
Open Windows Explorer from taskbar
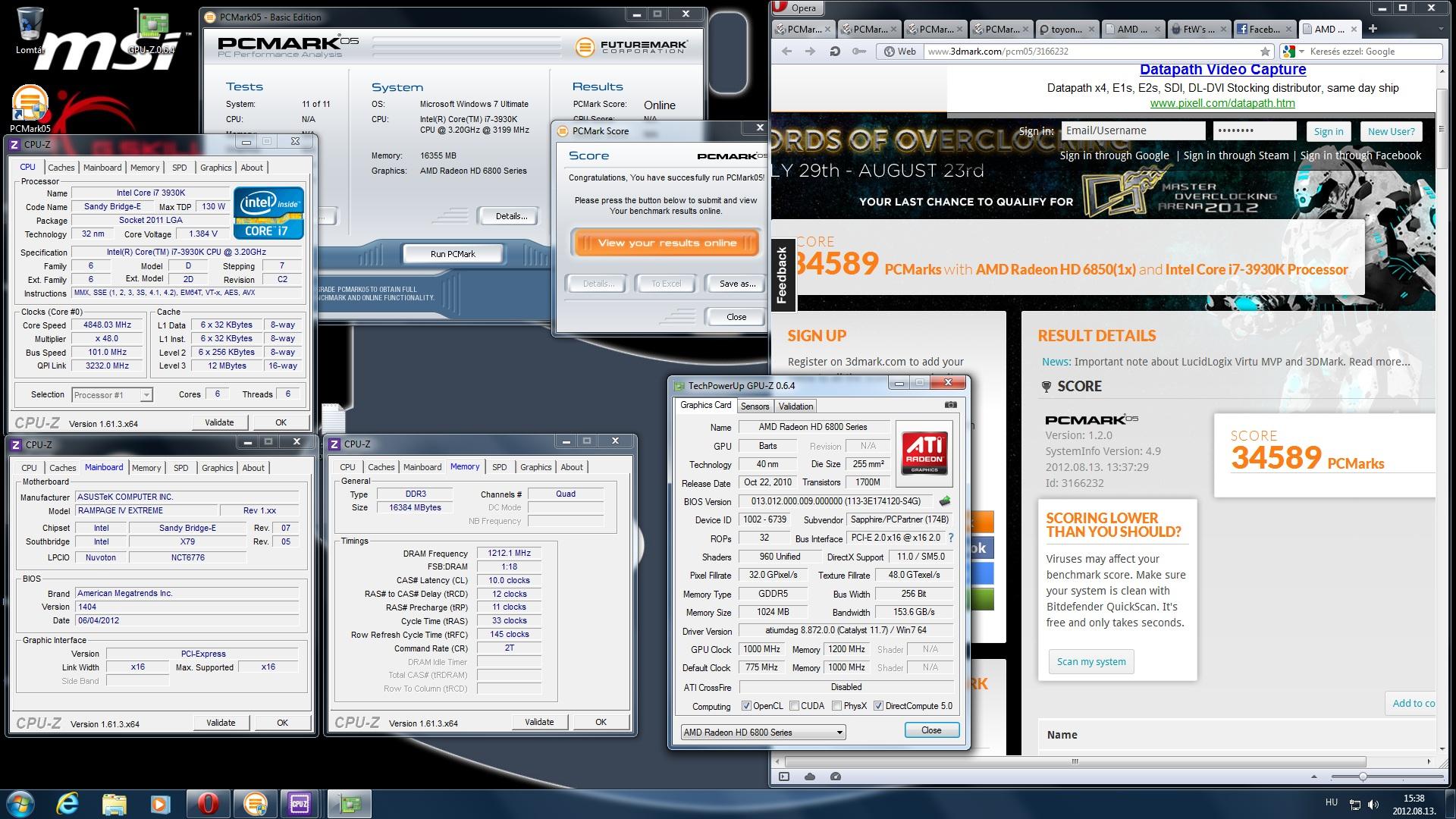[114, 803]
